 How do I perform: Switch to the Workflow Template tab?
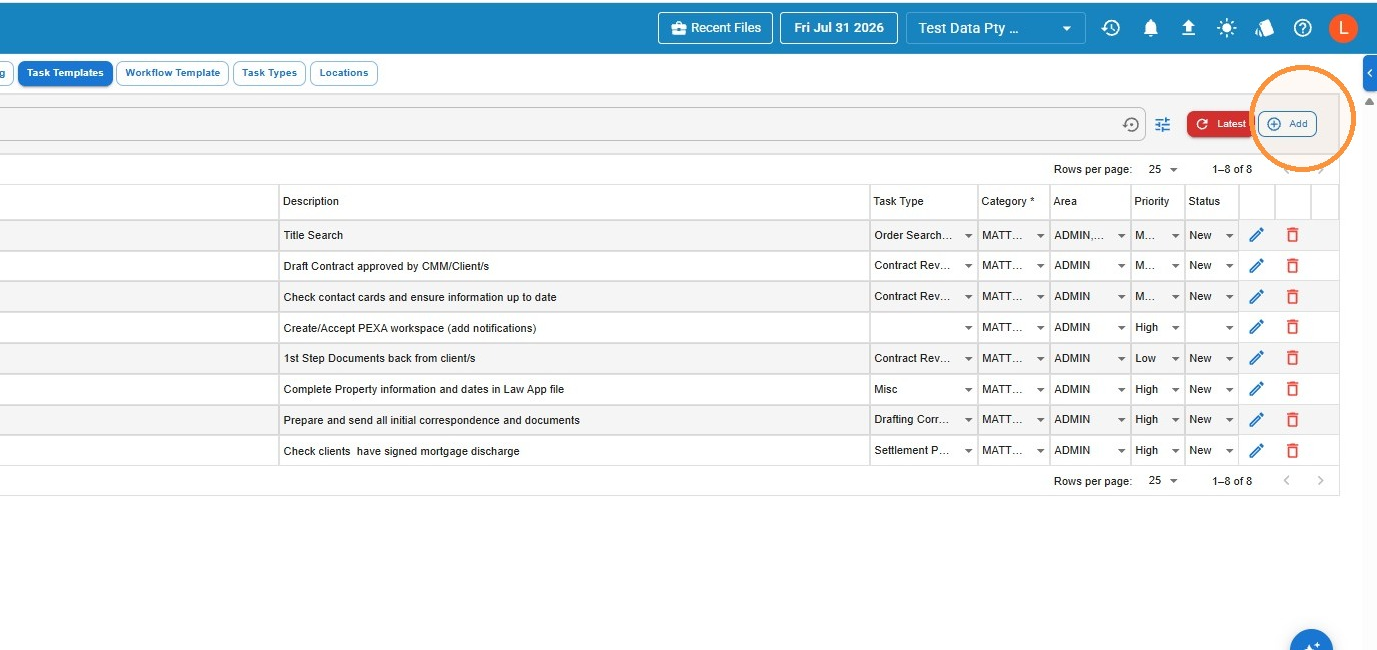click(173, 73)
